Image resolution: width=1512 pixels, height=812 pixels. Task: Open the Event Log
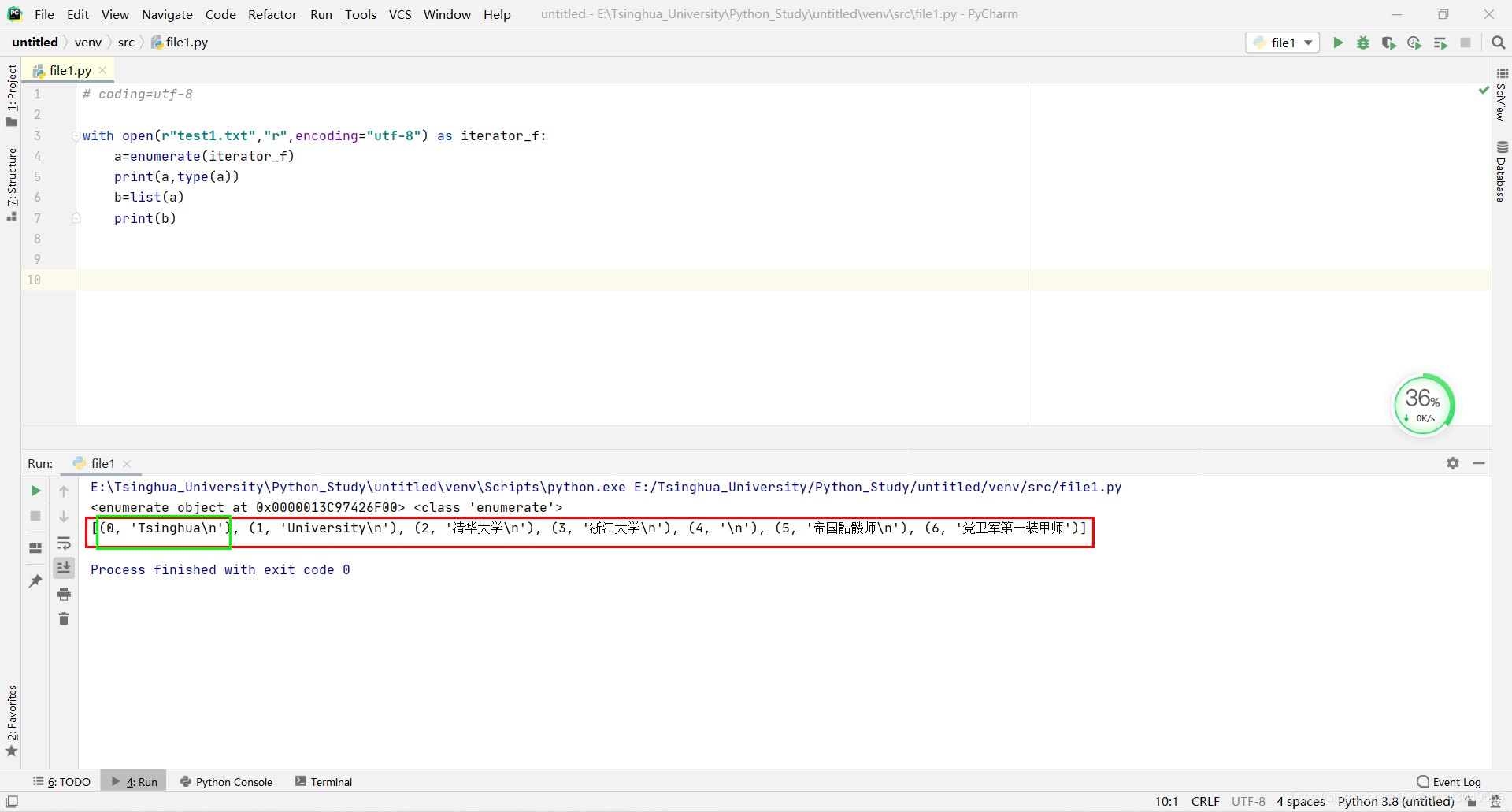[x=1449, y=782]
